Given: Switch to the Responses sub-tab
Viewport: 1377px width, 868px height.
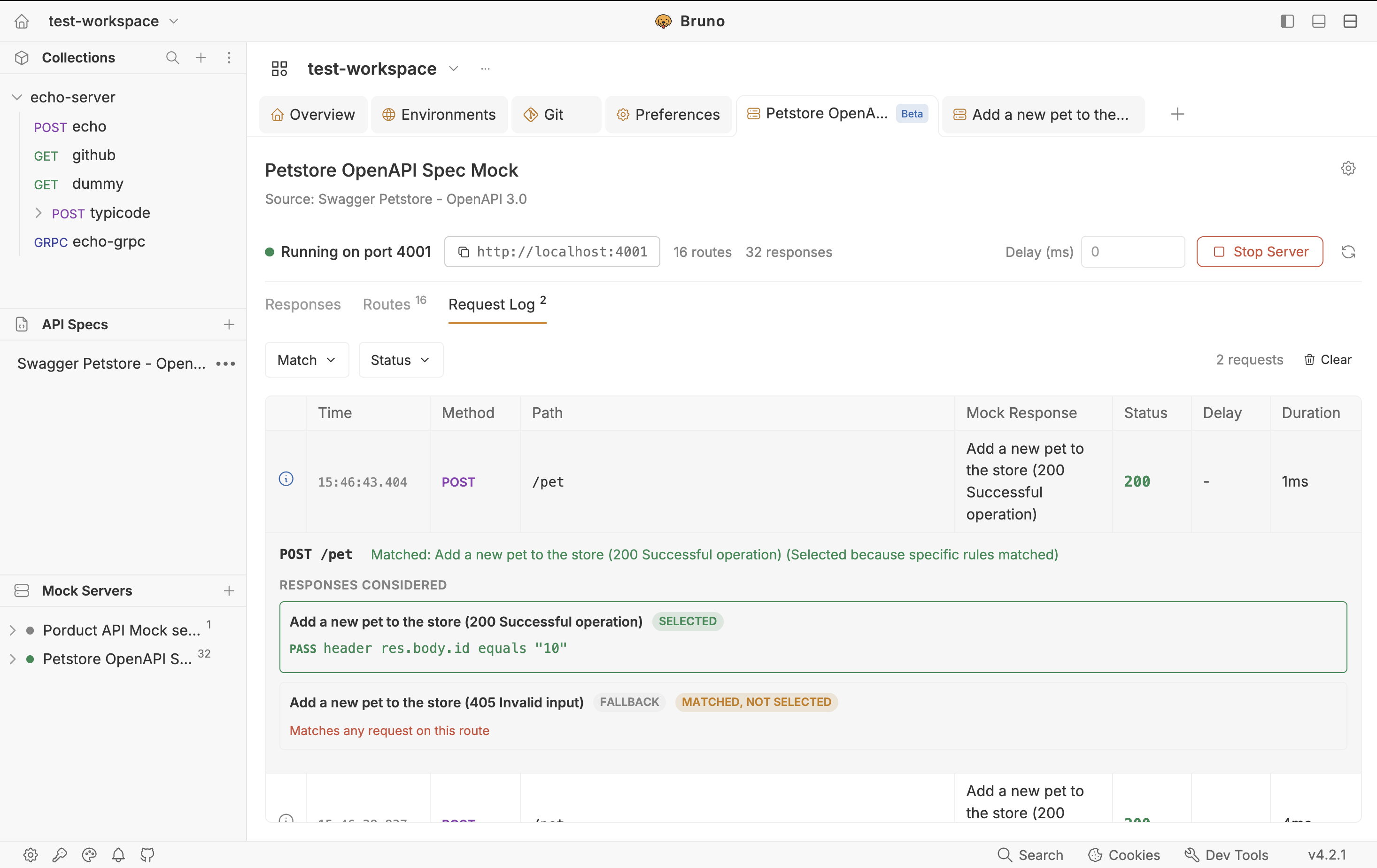Looking at the screenshot, I should coord(302,304).
